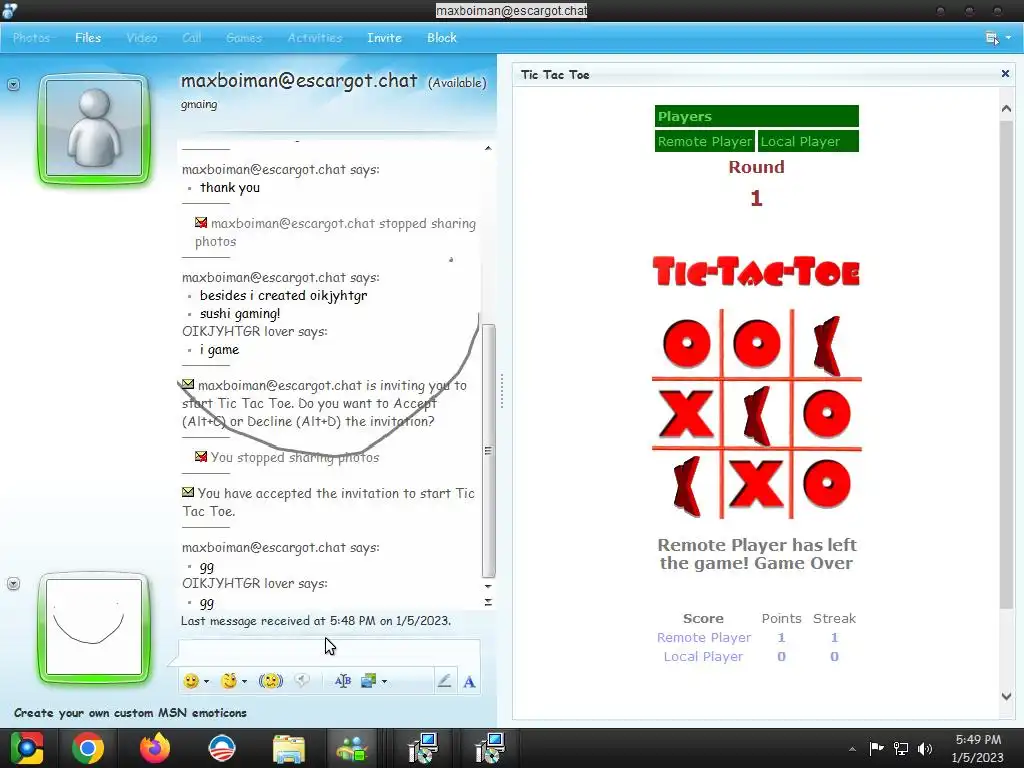Send a nudge with the shaking-face icon
Screen dimensions: 1024x768
[270, 681]
